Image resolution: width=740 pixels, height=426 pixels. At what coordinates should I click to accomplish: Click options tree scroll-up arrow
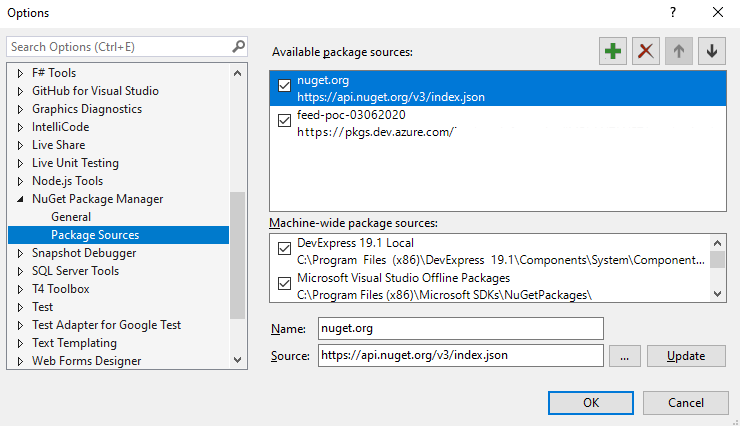click(x=237, y=73)
